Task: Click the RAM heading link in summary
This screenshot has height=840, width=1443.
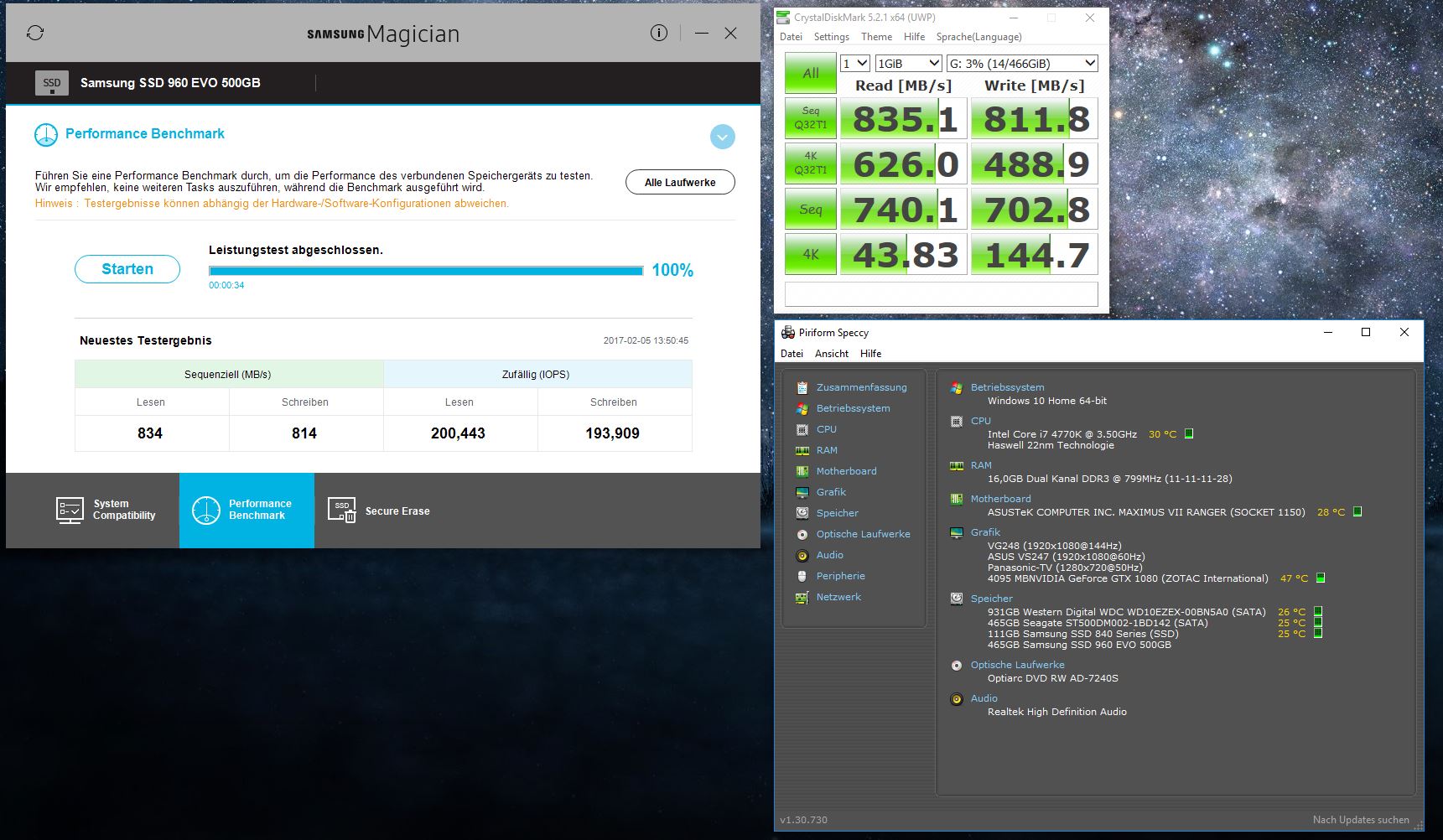Action: [x=981, y=465]
